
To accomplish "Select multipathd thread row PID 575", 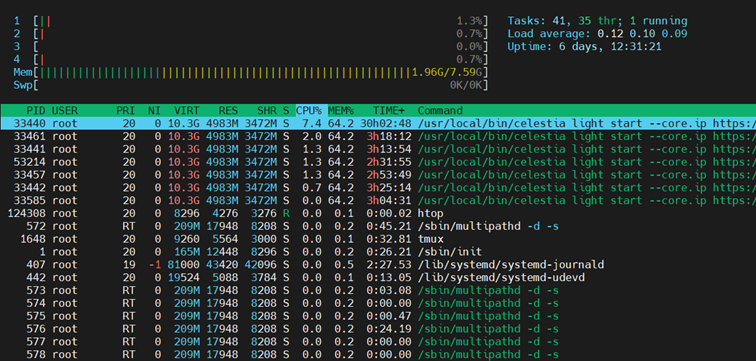I will (x=378, y=316).
